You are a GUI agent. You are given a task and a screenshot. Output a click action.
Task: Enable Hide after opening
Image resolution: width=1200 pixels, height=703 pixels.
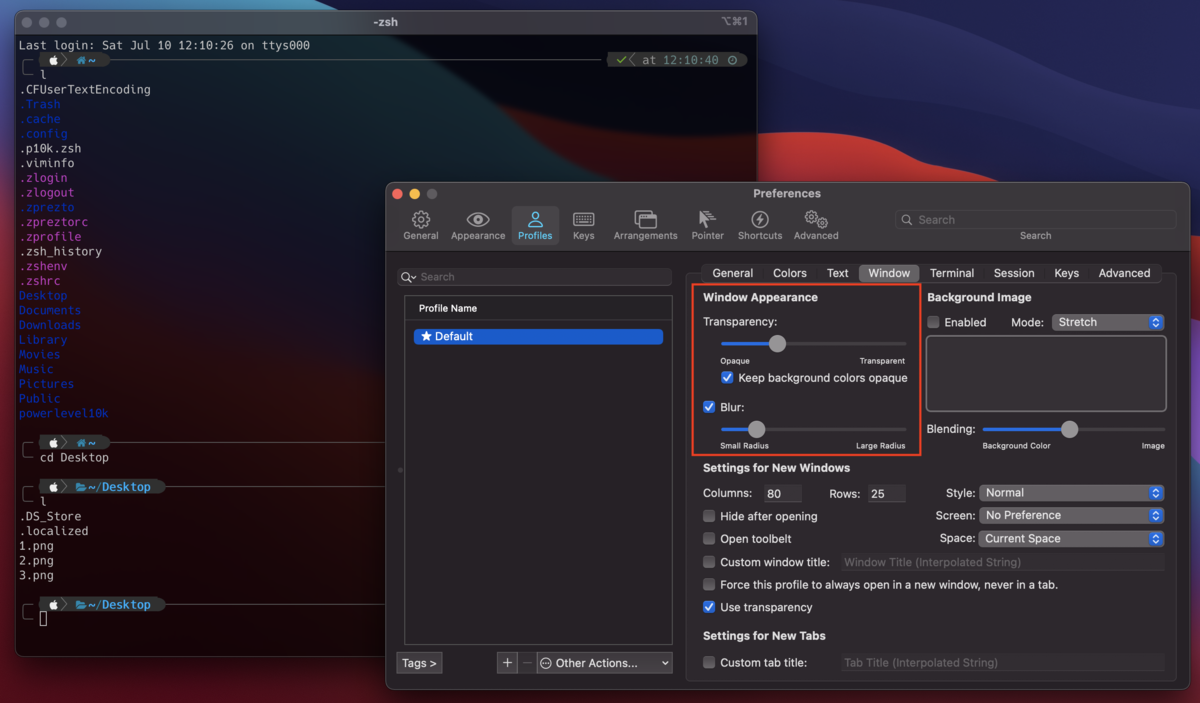pos(709,516)
